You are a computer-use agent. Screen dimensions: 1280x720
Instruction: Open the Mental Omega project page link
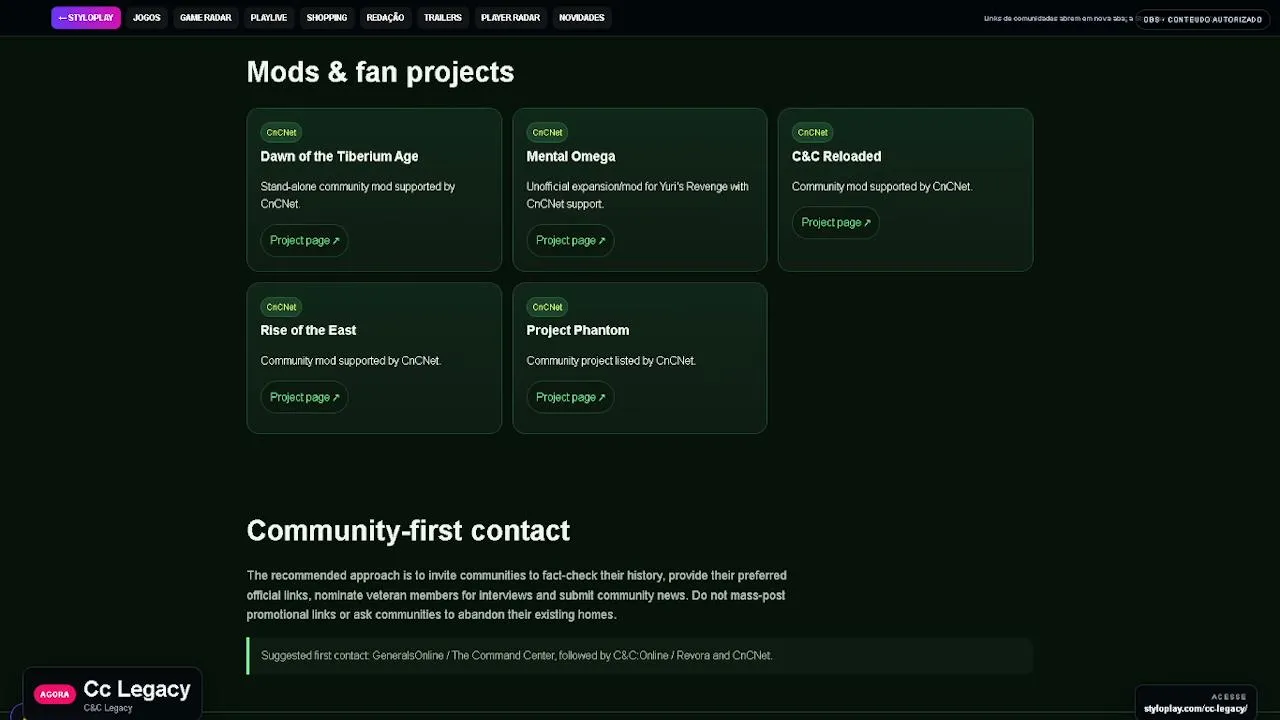pyautogui.click(x=570, y=240)
